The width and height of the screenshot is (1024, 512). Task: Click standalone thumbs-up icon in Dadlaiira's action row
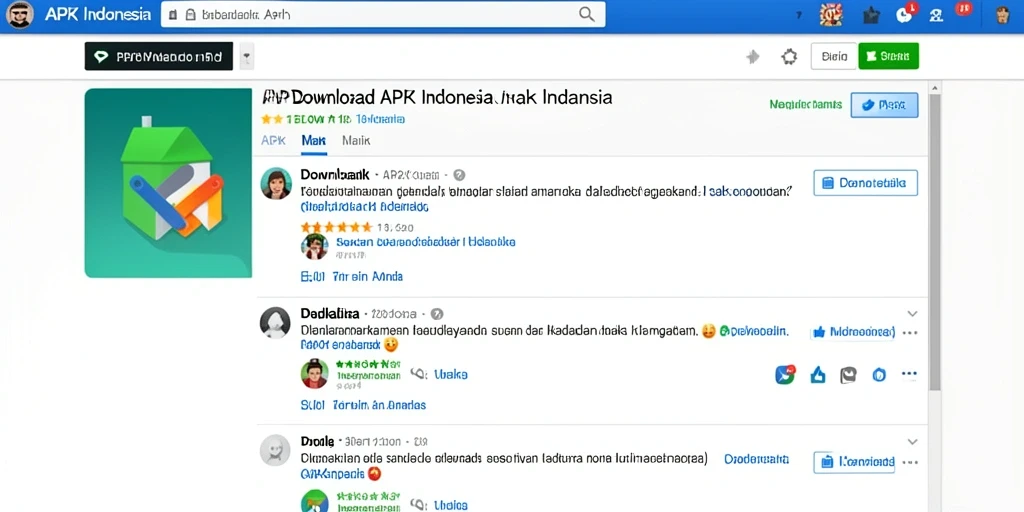pos(818,375)
